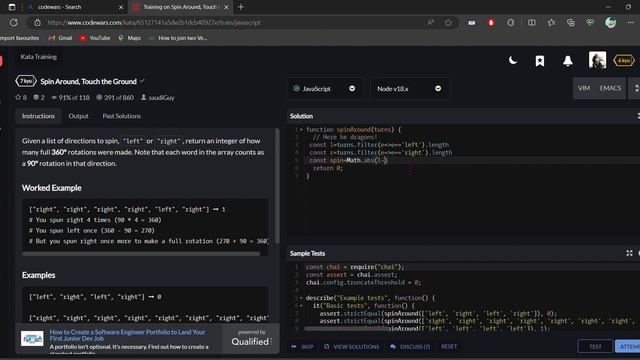Open YouTube bookmark

[x=95, y=38]
